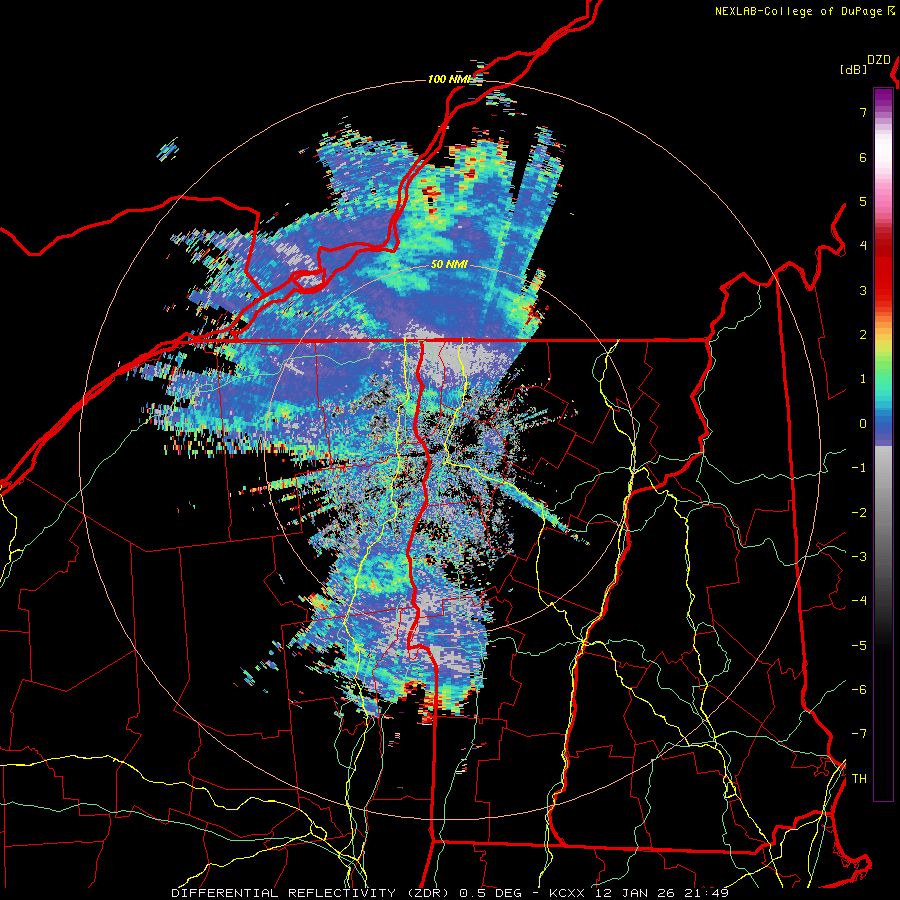Click the DZD legend title
900x900 pixels.
tap(878, 60)
